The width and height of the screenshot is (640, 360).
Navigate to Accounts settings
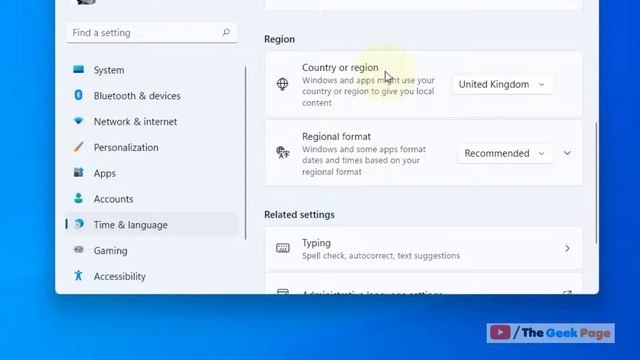151,199
